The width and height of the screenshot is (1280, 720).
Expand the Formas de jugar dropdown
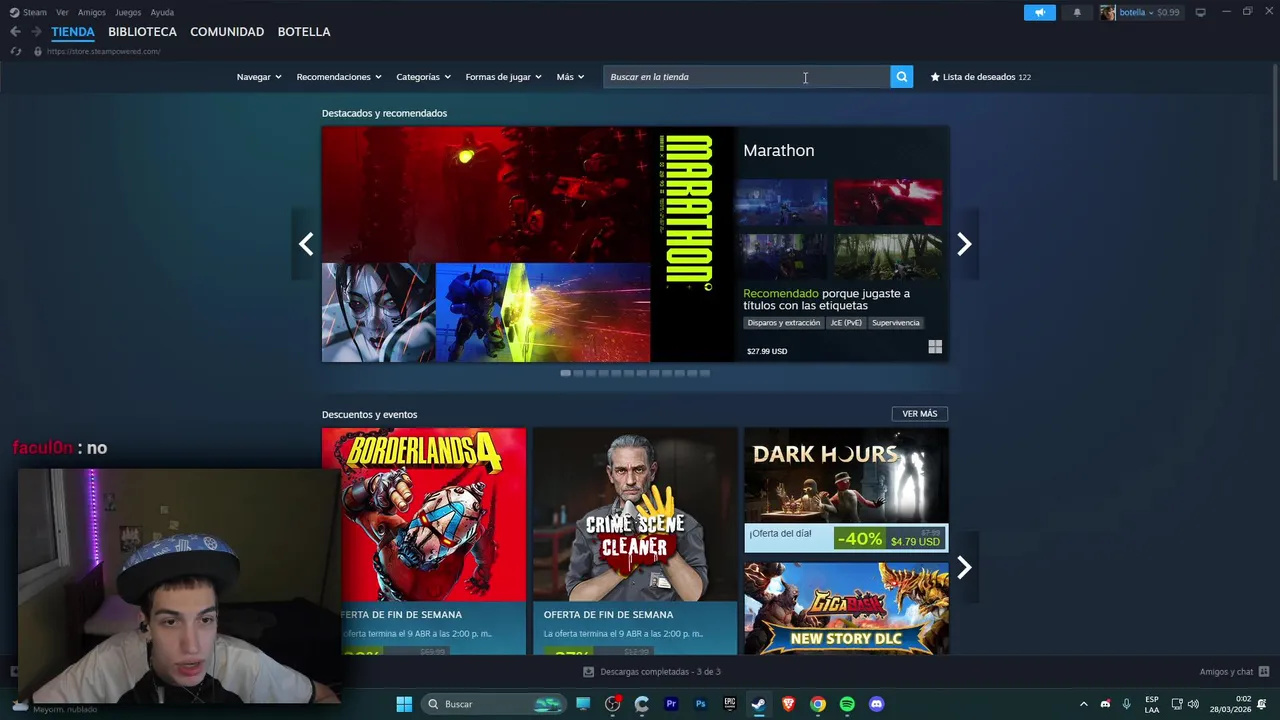coord(503,77)
